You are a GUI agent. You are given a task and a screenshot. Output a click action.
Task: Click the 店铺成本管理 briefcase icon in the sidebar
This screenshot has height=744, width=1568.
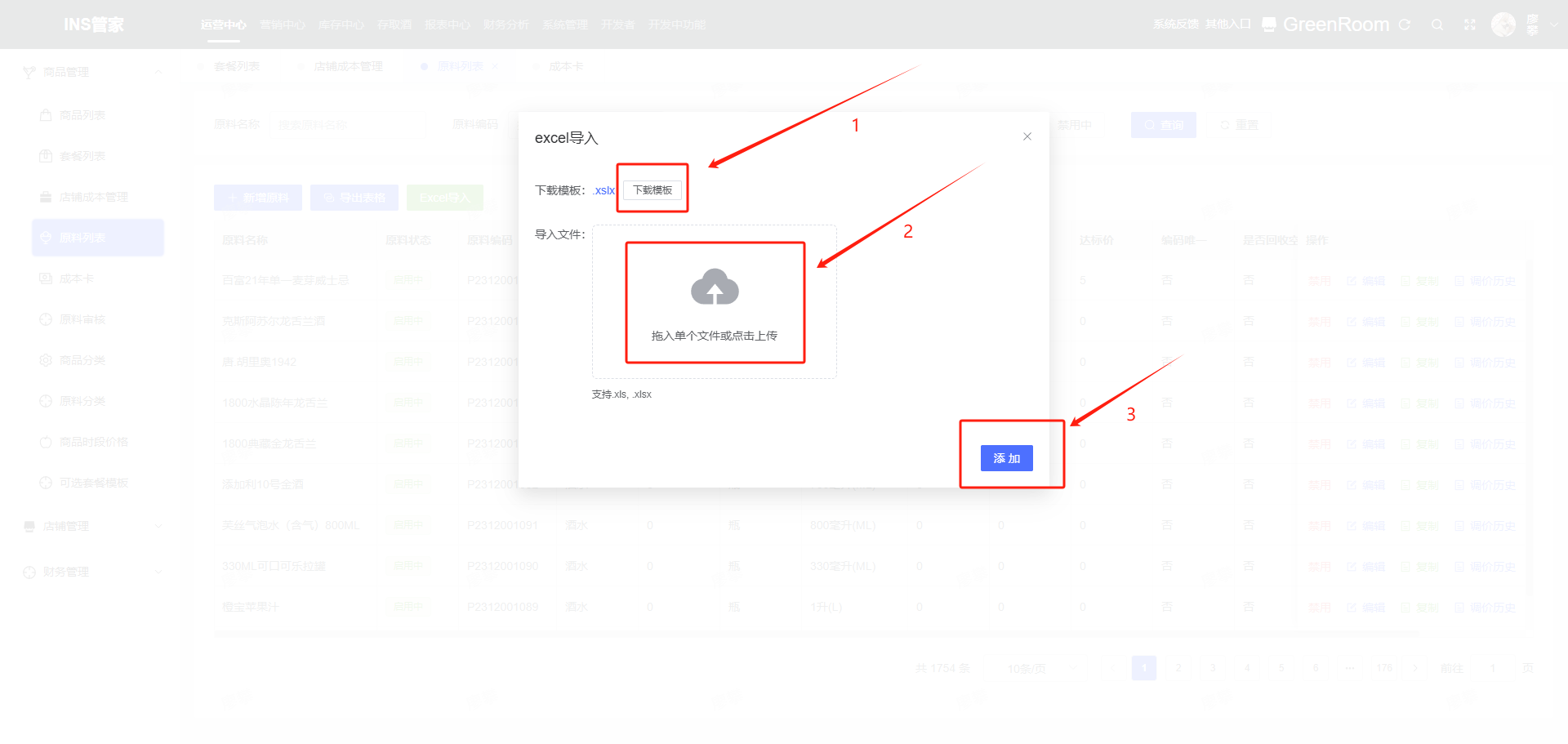pyautogui.click(x=46, y=197)
